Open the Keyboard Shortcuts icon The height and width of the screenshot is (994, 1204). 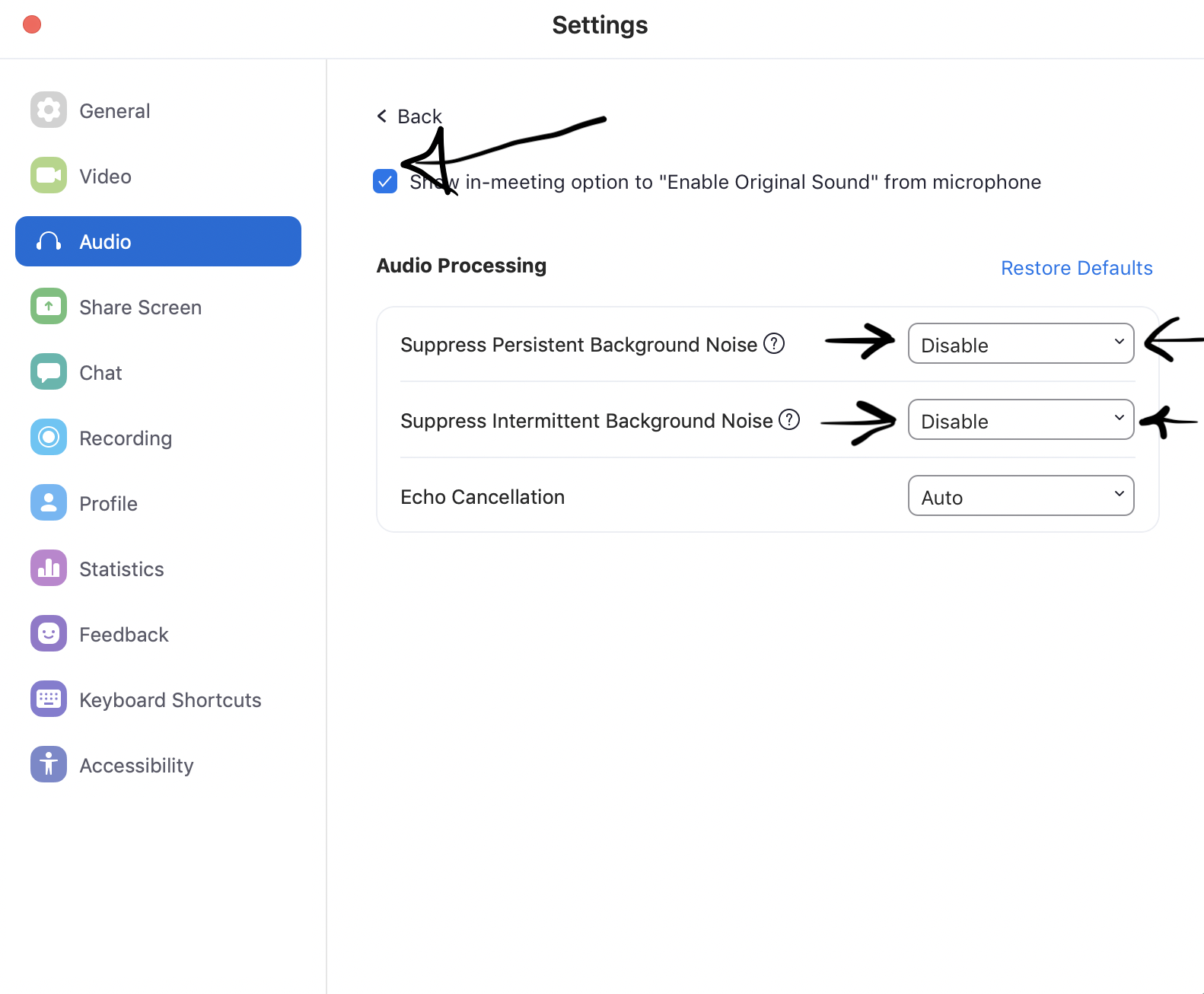(x=49, y=699)
